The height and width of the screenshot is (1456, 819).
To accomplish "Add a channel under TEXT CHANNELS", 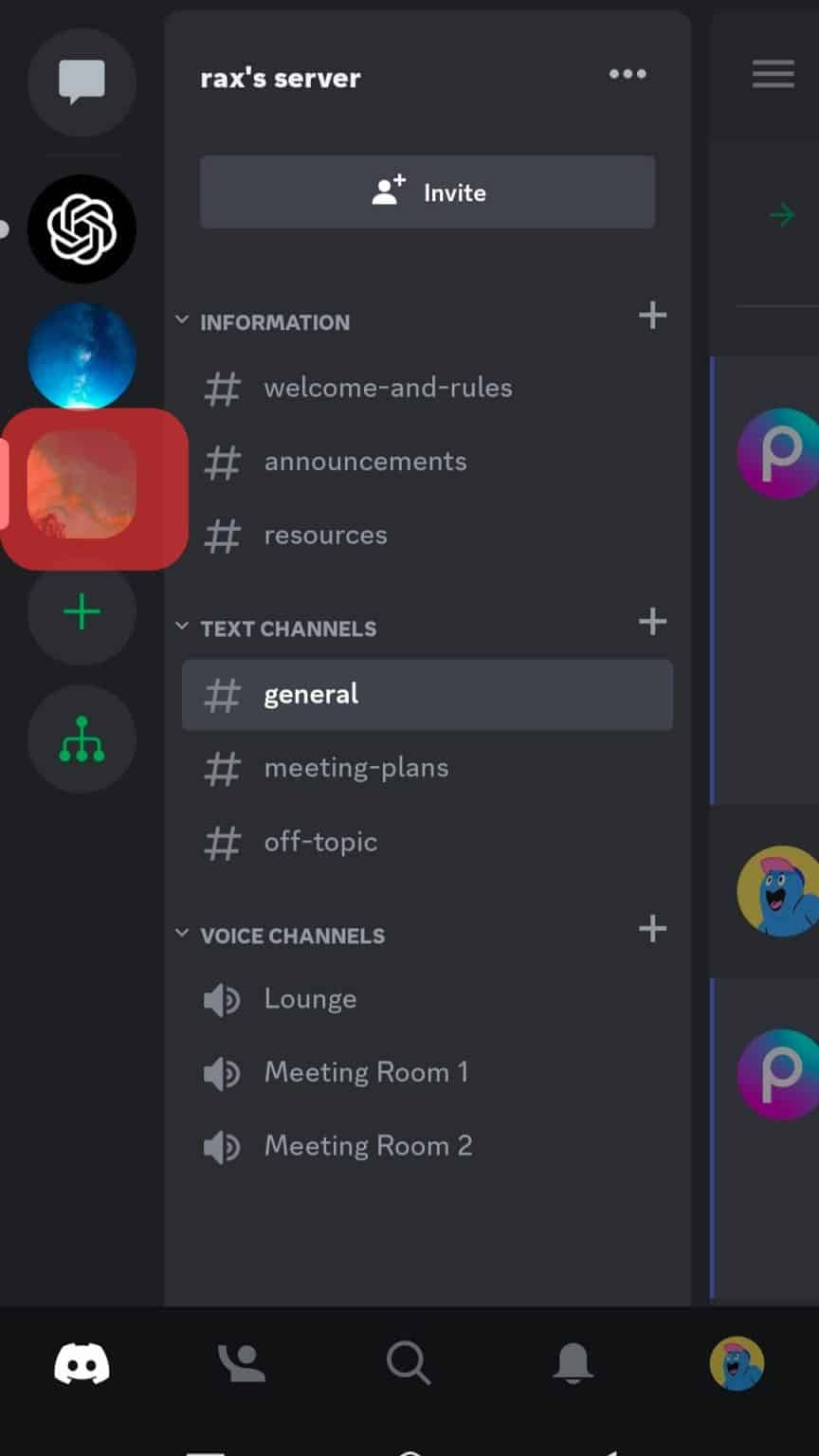I will [652, 622].
